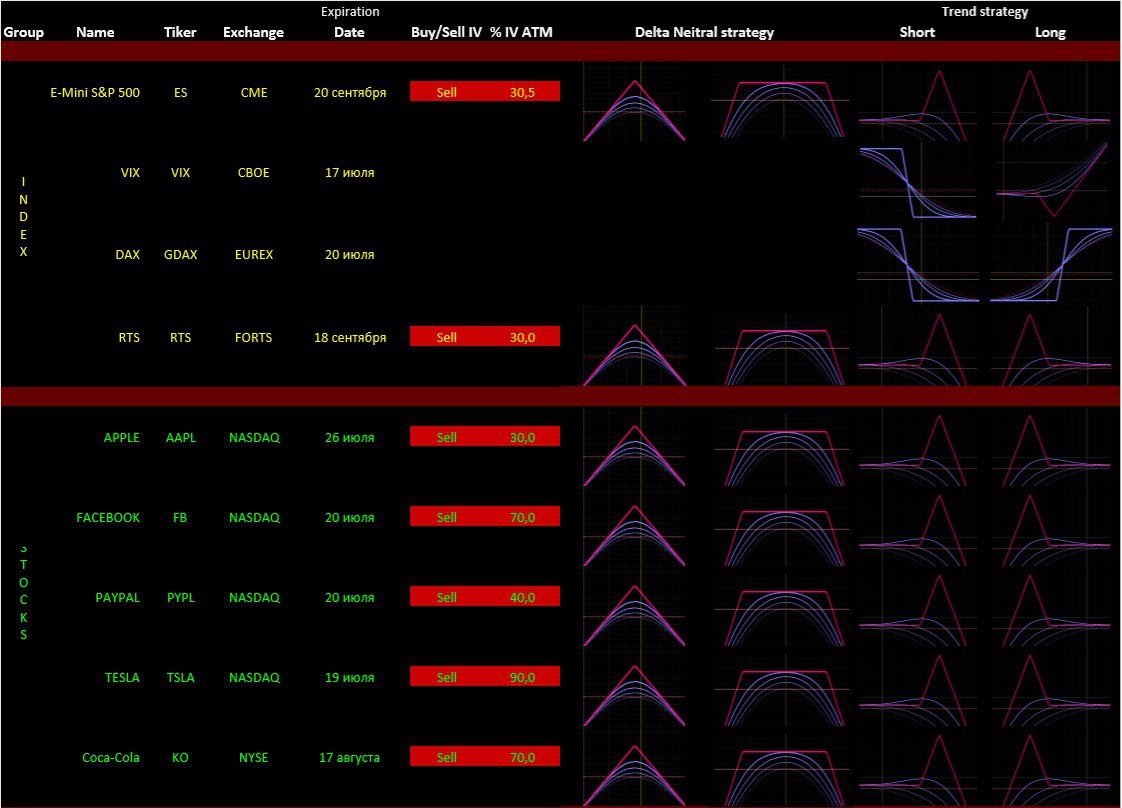Select the TSLA ticker cell

pyautogui.click(x=180, y=678)
